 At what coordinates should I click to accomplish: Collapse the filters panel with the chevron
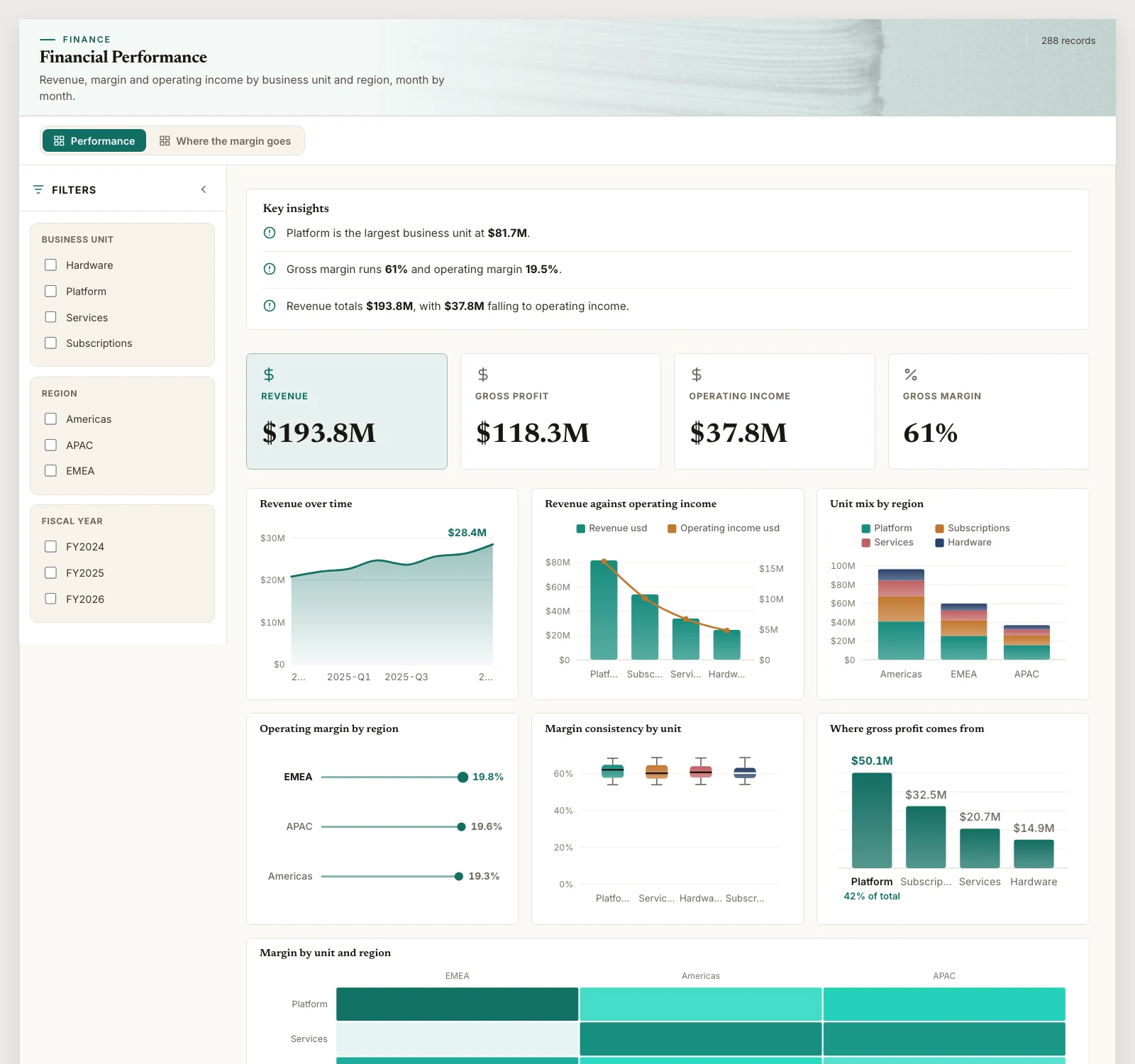click(x=204, y=189)
